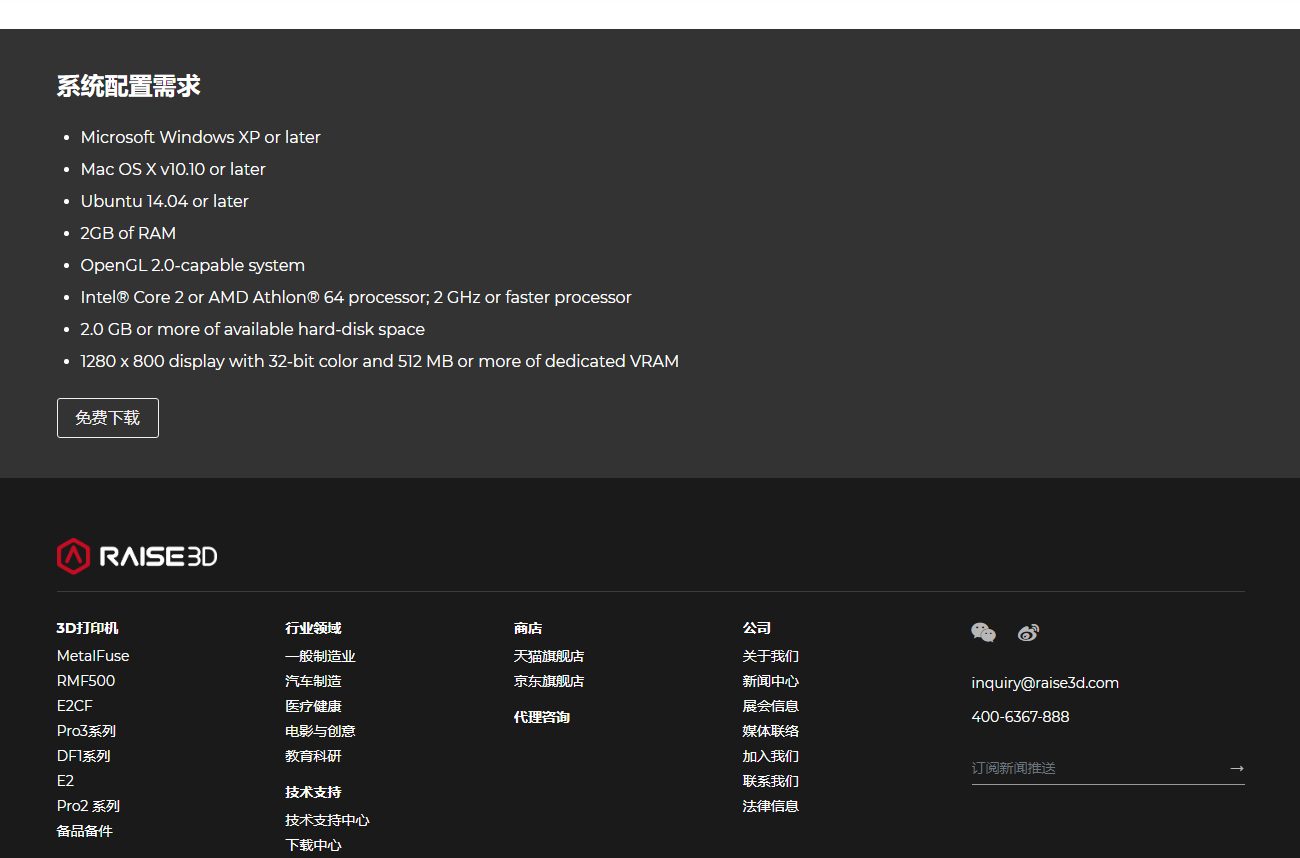Screen dimensions: 1300x858
Task: Open the Pro3系列 link
Action: coord(86,731)
